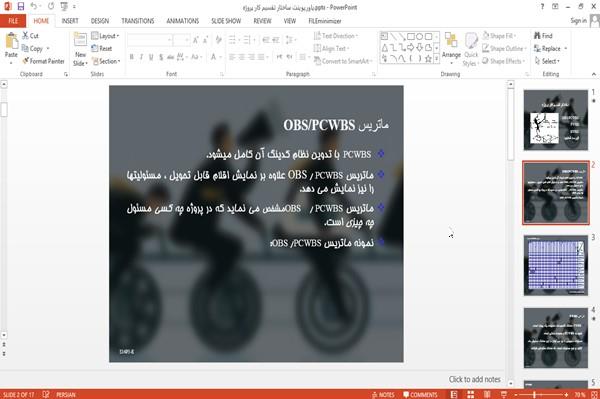This screenshot has height=399, width=600.
Task: Click the Sign in link
Action: click(578, 21)
